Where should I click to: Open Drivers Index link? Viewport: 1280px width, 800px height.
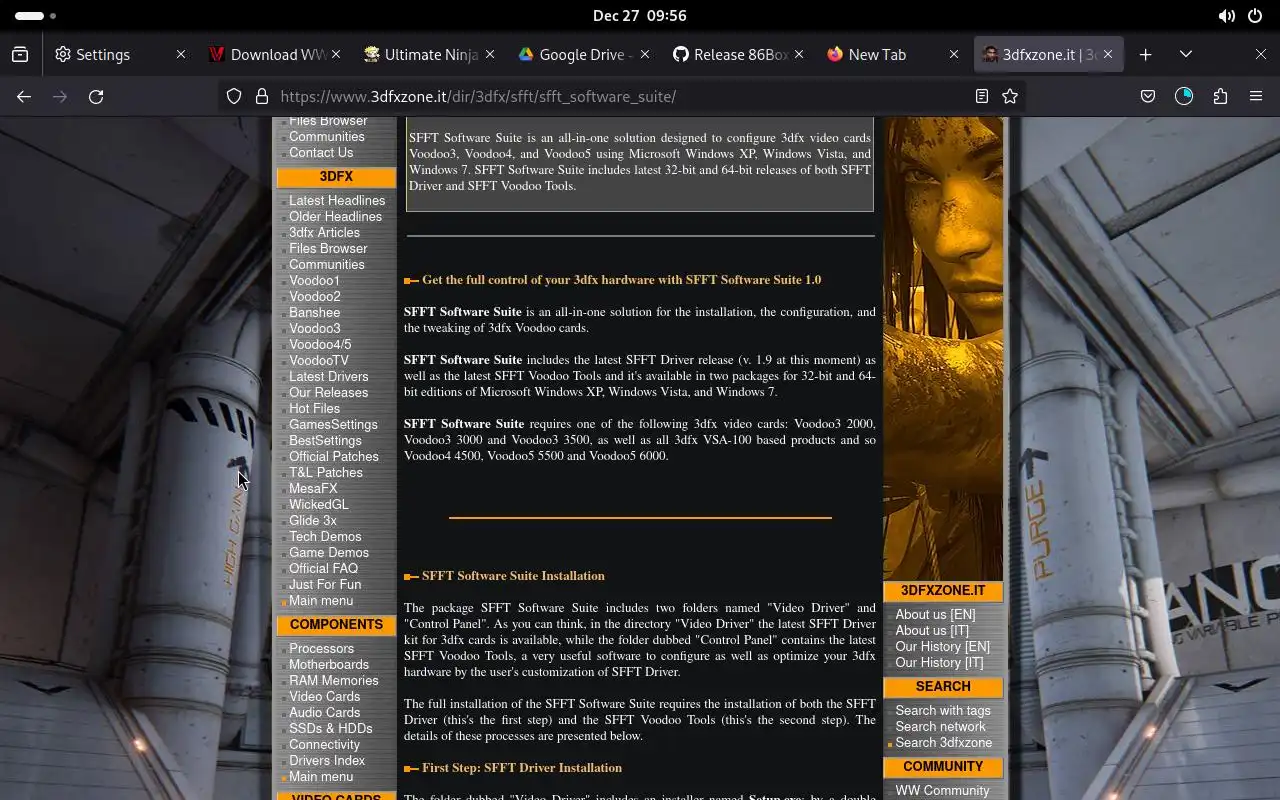tap(327, 761)
